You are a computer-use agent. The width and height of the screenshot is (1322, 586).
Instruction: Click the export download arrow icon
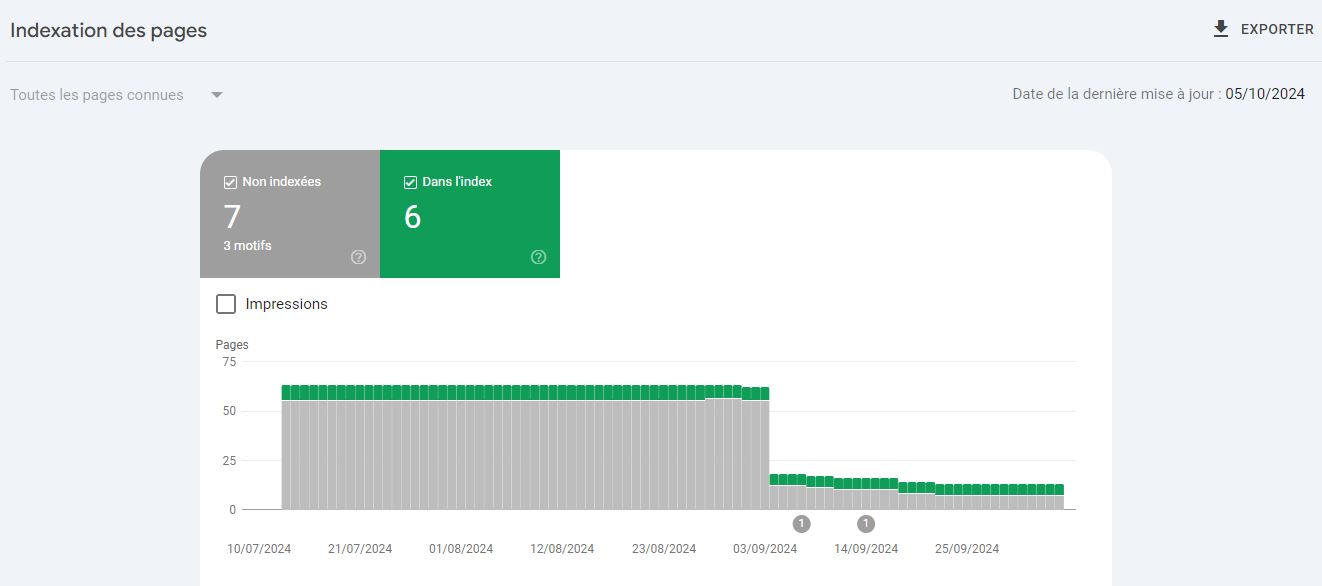click(1220, 29)
